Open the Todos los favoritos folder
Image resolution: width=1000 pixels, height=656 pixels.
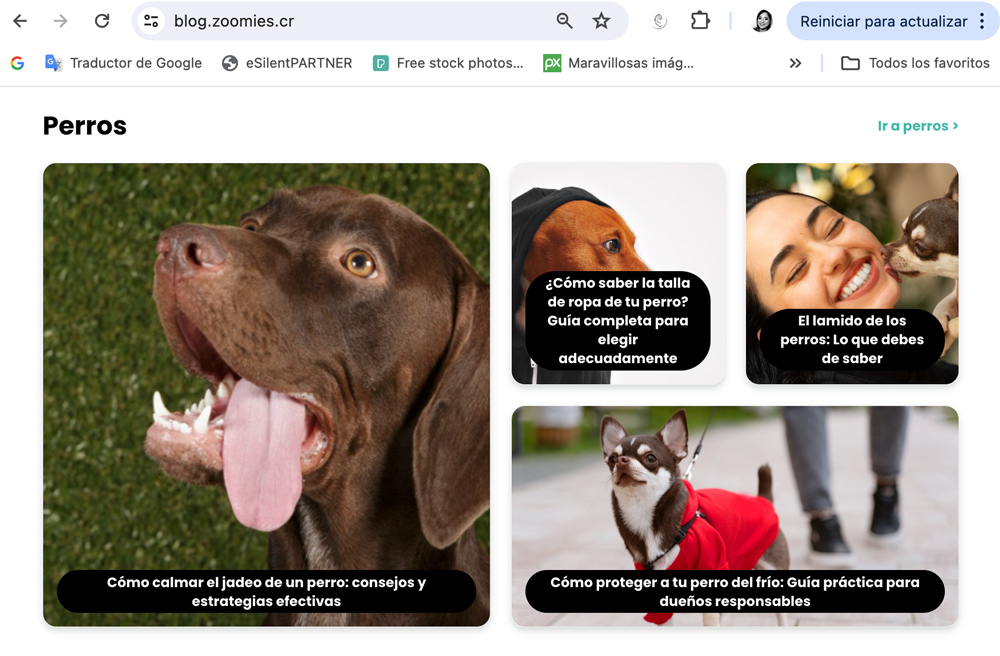(x=915, y=63)
